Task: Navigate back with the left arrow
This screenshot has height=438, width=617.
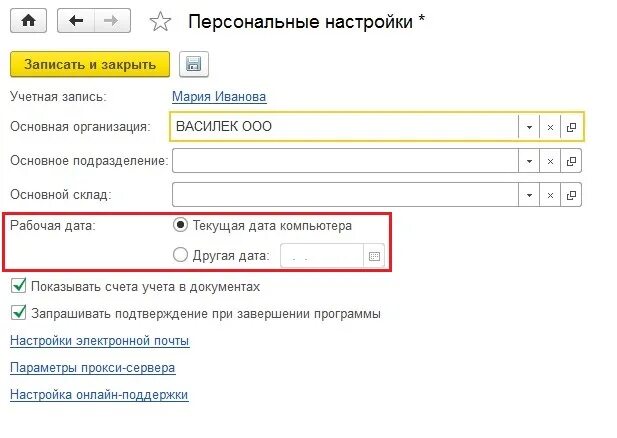Action: pyautogui.click(x=76, y=20)
